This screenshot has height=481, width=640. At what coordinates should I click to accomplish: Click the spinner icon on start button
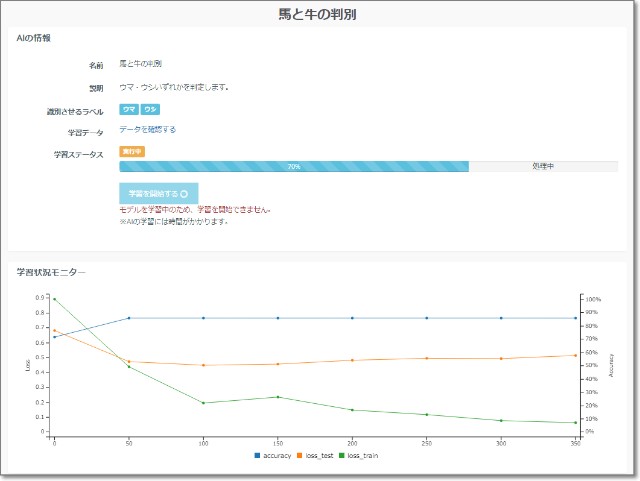(x=184, y=194)
